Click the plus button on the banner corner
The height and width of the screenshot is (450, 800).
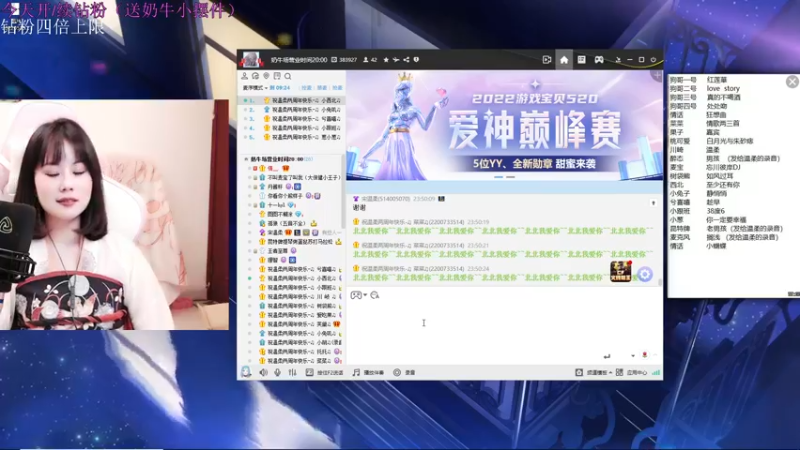coord(657,76)
